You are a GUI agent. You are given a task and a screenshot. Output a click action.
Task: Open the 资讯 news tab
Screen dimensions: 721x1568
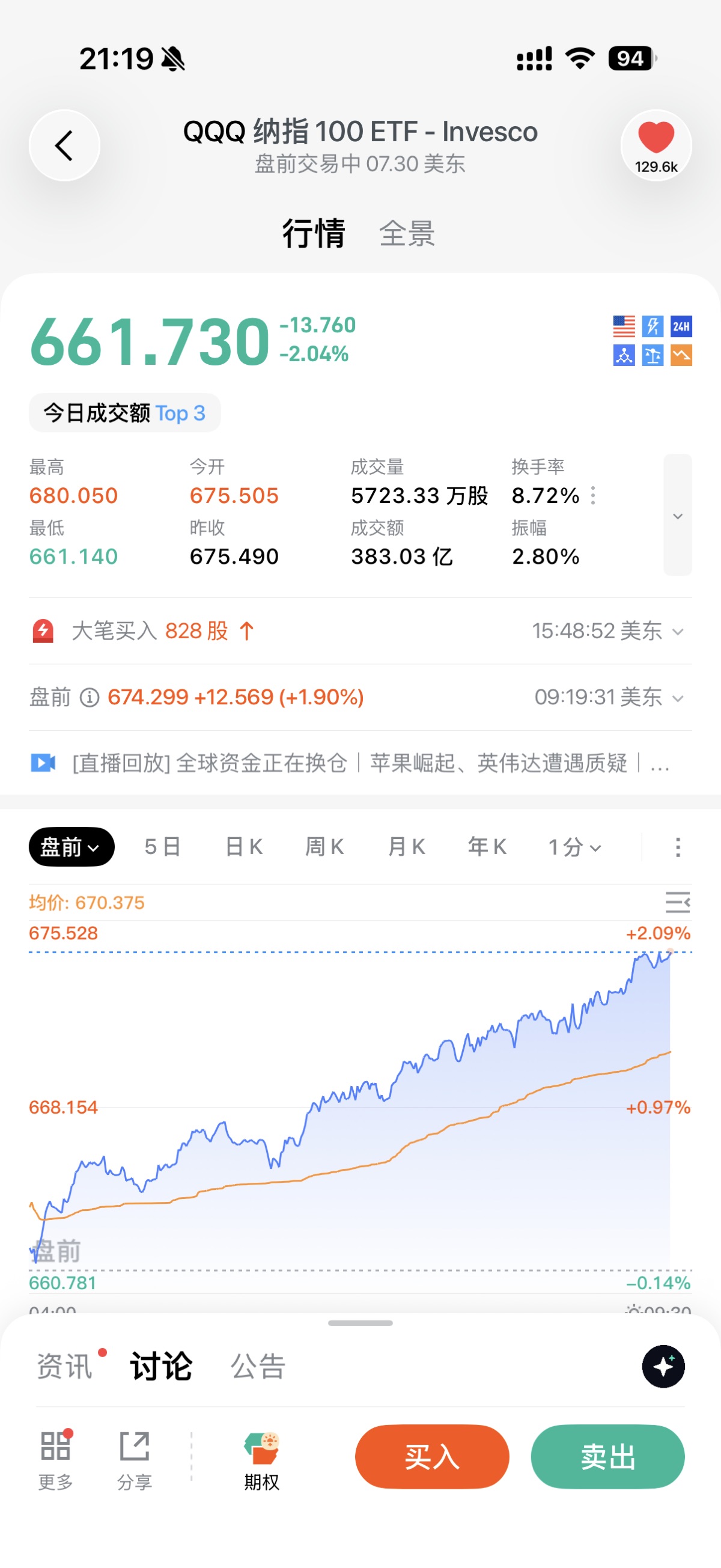pyautogui.click(x=64, y=1367)
